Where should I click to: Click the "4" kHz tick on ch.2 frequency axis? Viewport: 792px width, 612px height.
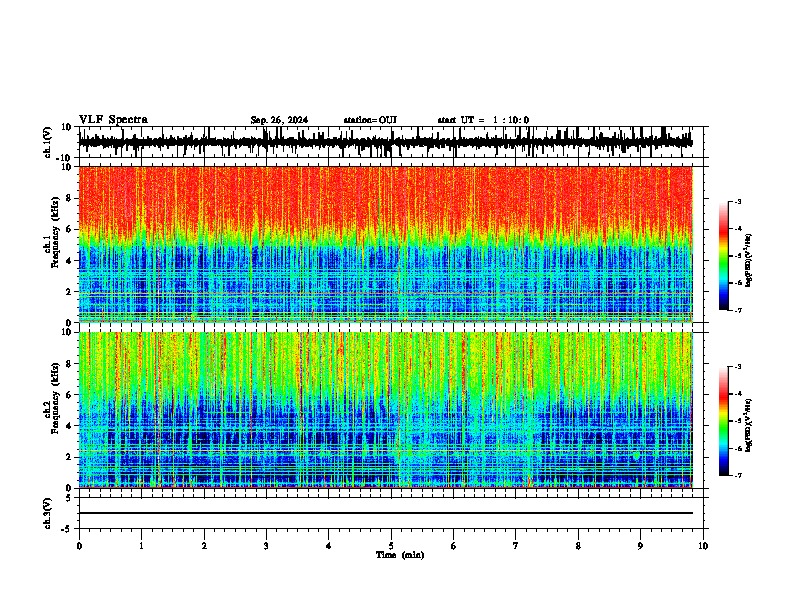pos(69,426)
